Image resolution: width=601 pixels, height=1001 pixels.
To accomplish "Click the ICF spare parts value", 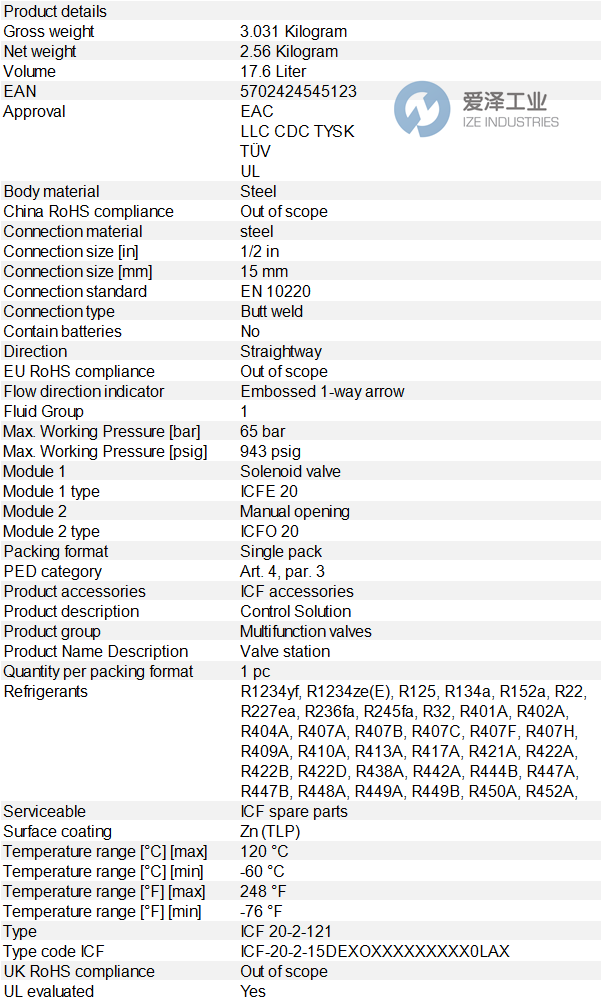I will tap(294, 811).
